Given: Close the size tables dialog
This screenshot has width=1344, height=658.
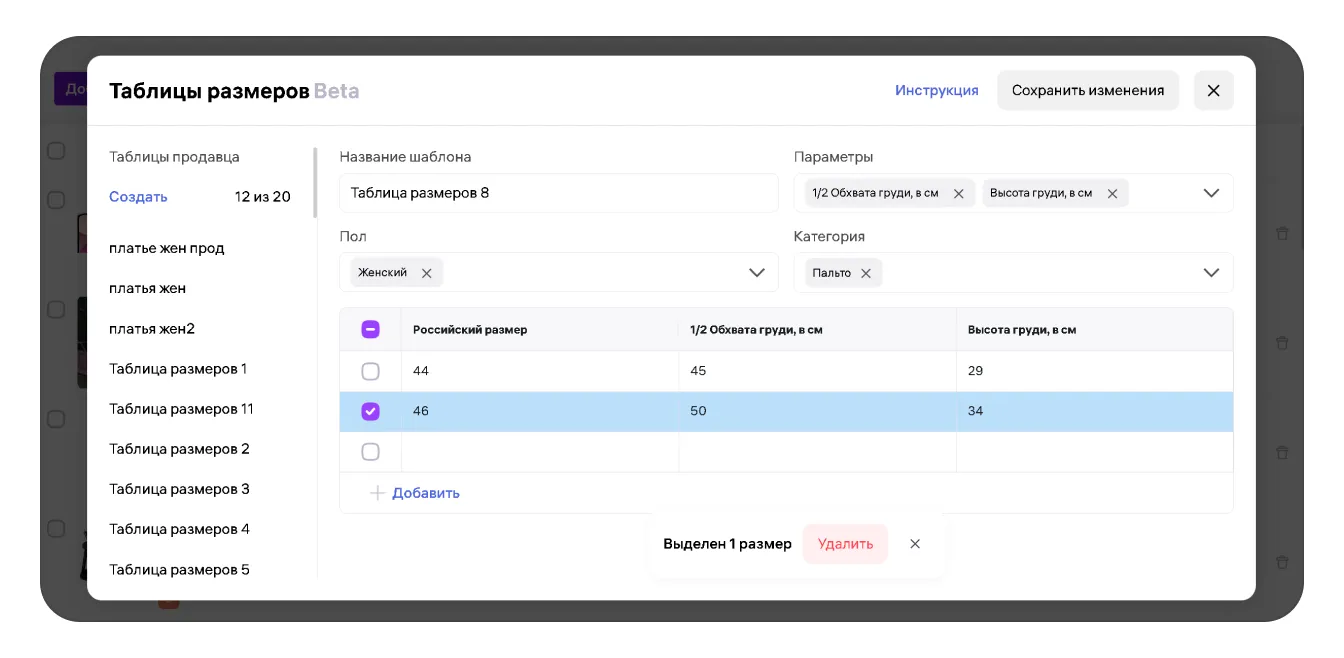Looking at the screenshot, I should [x=1213, y=91].
